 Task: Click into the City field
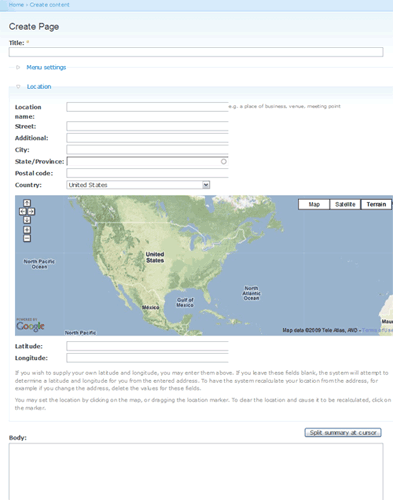pos(147,150)
